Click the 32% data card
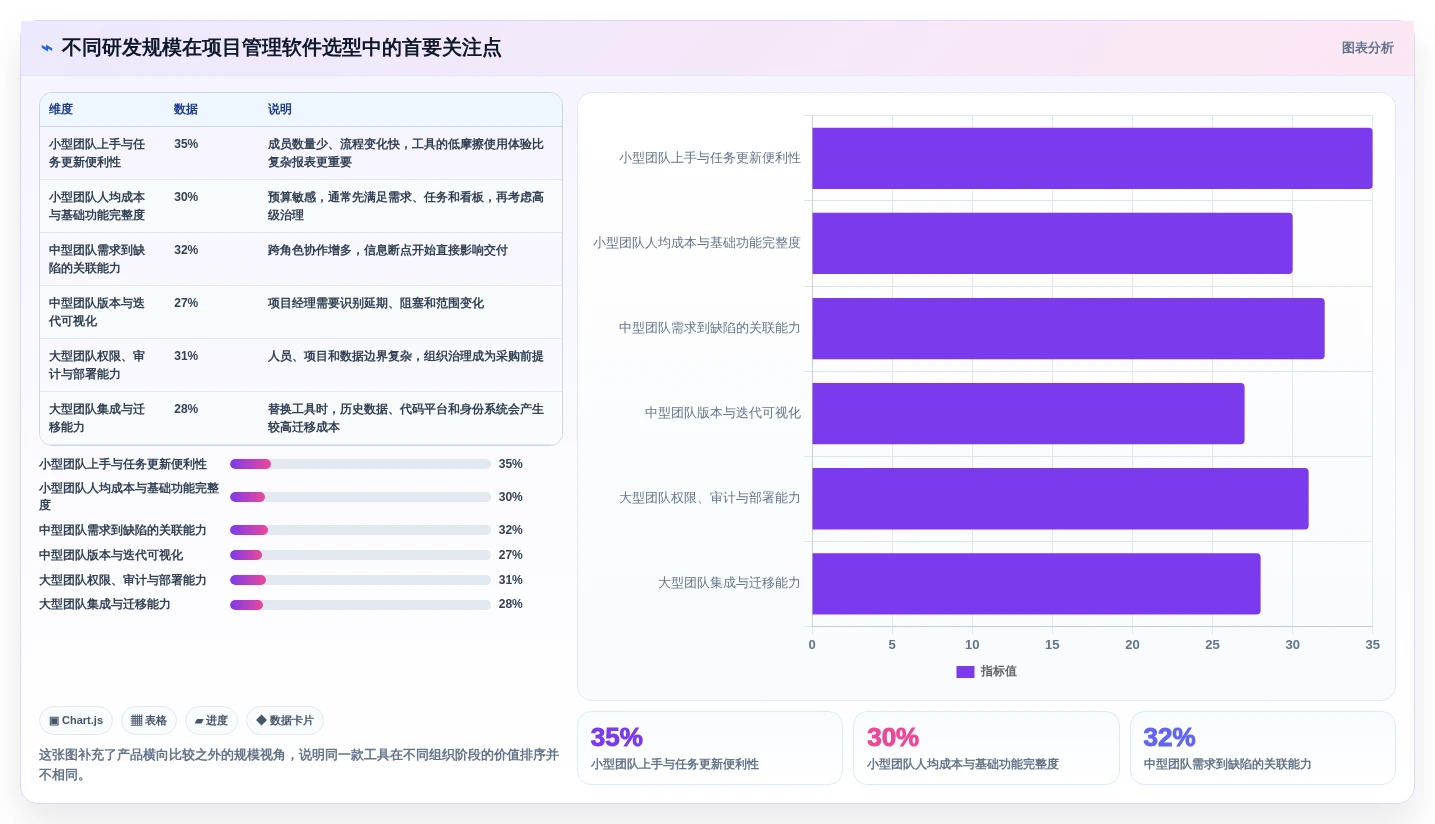 (x=1263, y=748)
